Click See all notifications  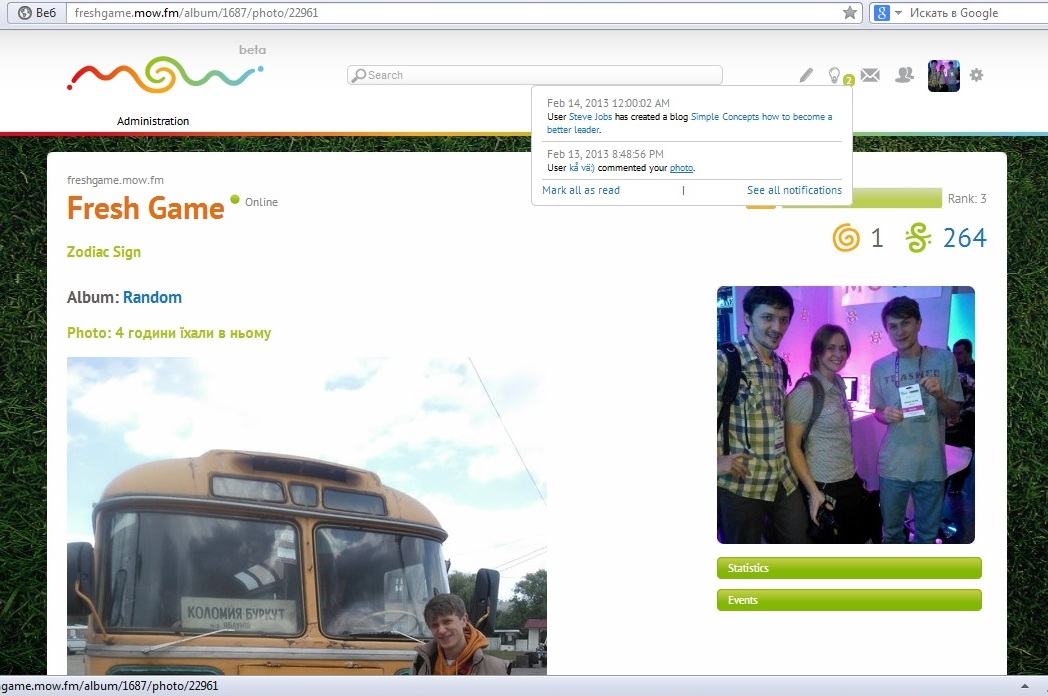click(x=794, y=190)
